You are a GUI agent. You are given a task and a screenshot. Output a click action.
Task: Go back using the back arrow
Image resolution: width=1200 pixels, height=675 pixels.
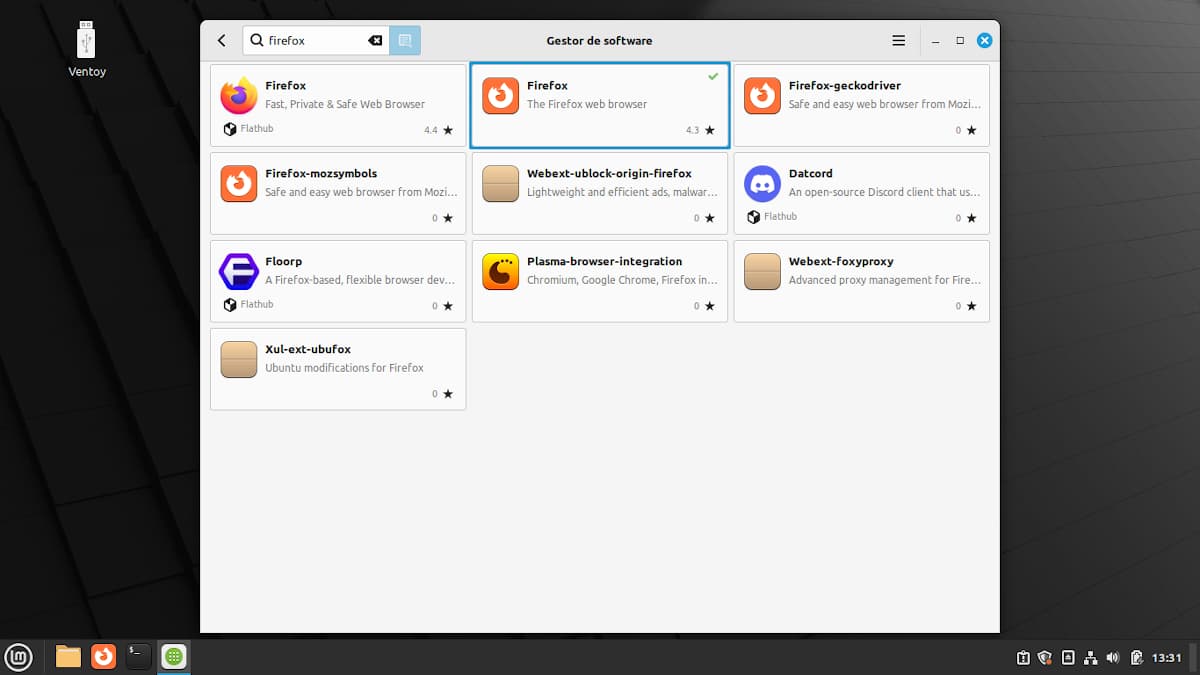pos(221,40)
